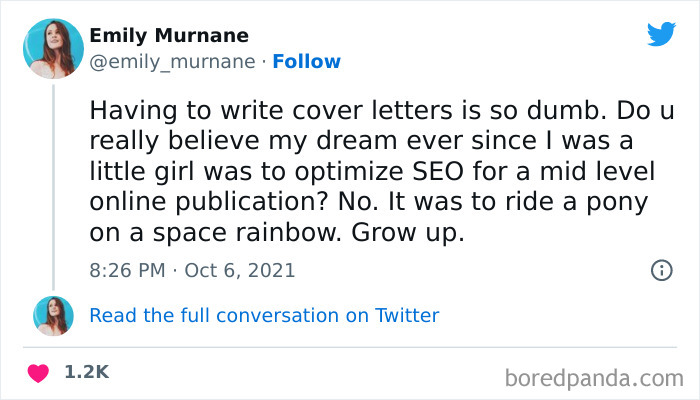Open Emily Murnane's large profile photo
The image size is (700, 400).
pos(52,48)
